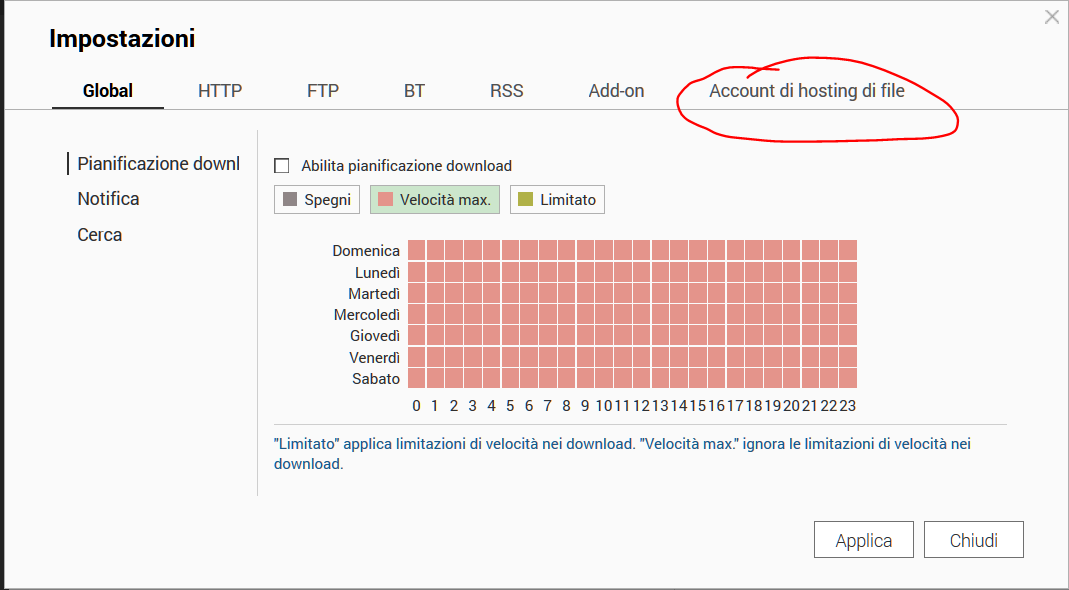Select the Velocità max. schedule mode
1069x590 pixels.
pos(434,200)
